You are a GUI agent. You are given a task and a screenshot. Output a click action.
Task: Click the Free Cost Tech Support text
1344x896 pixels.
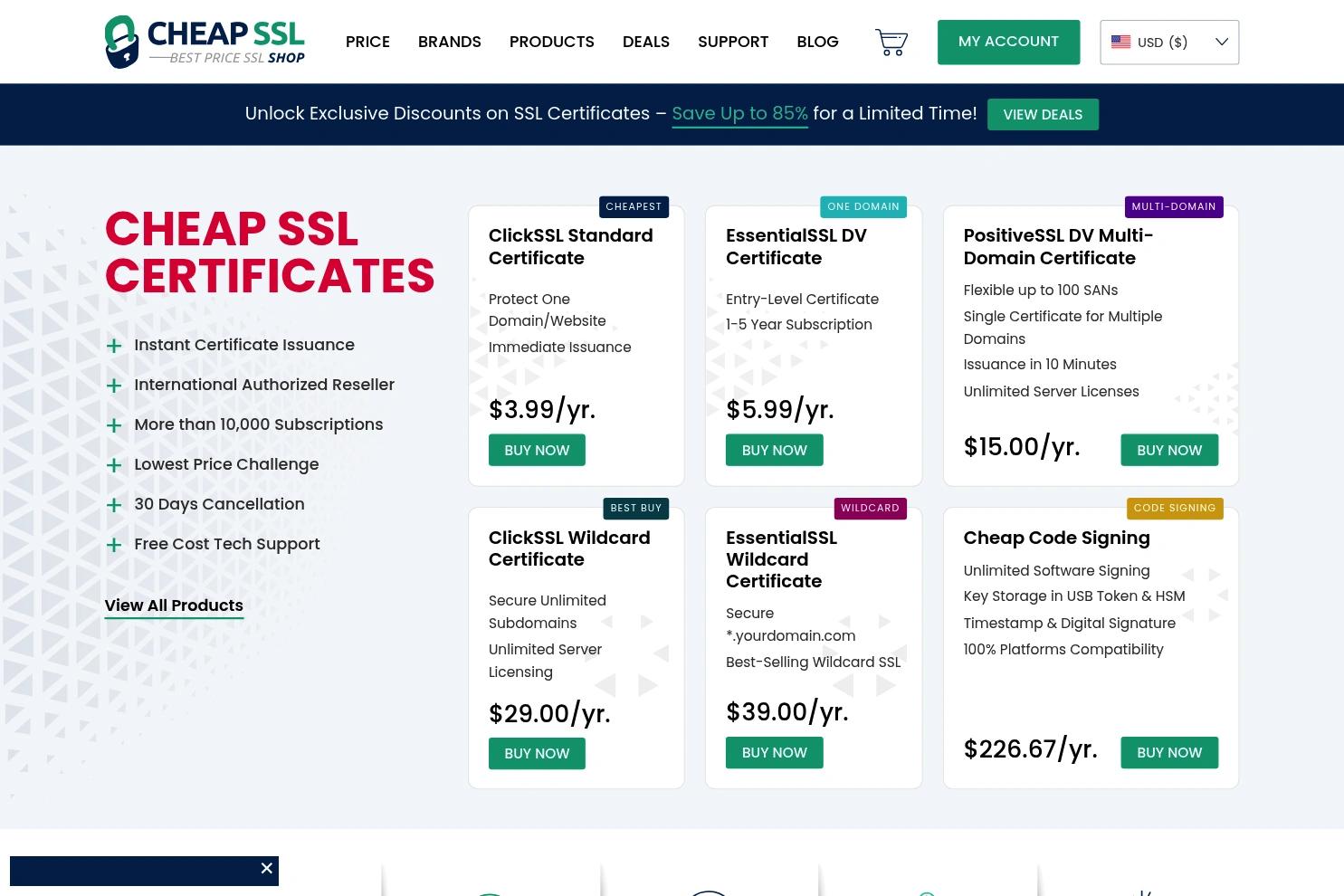tap(227, 544)
